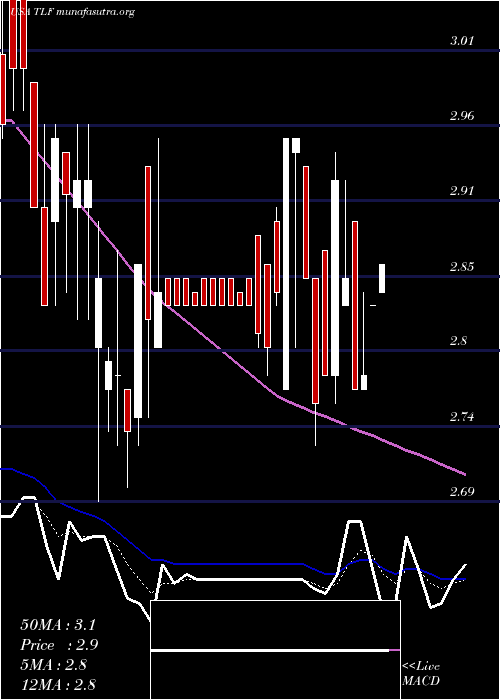The image size is (500, 700).
Task: Select the 2.91 price level label
Action: 461,192
